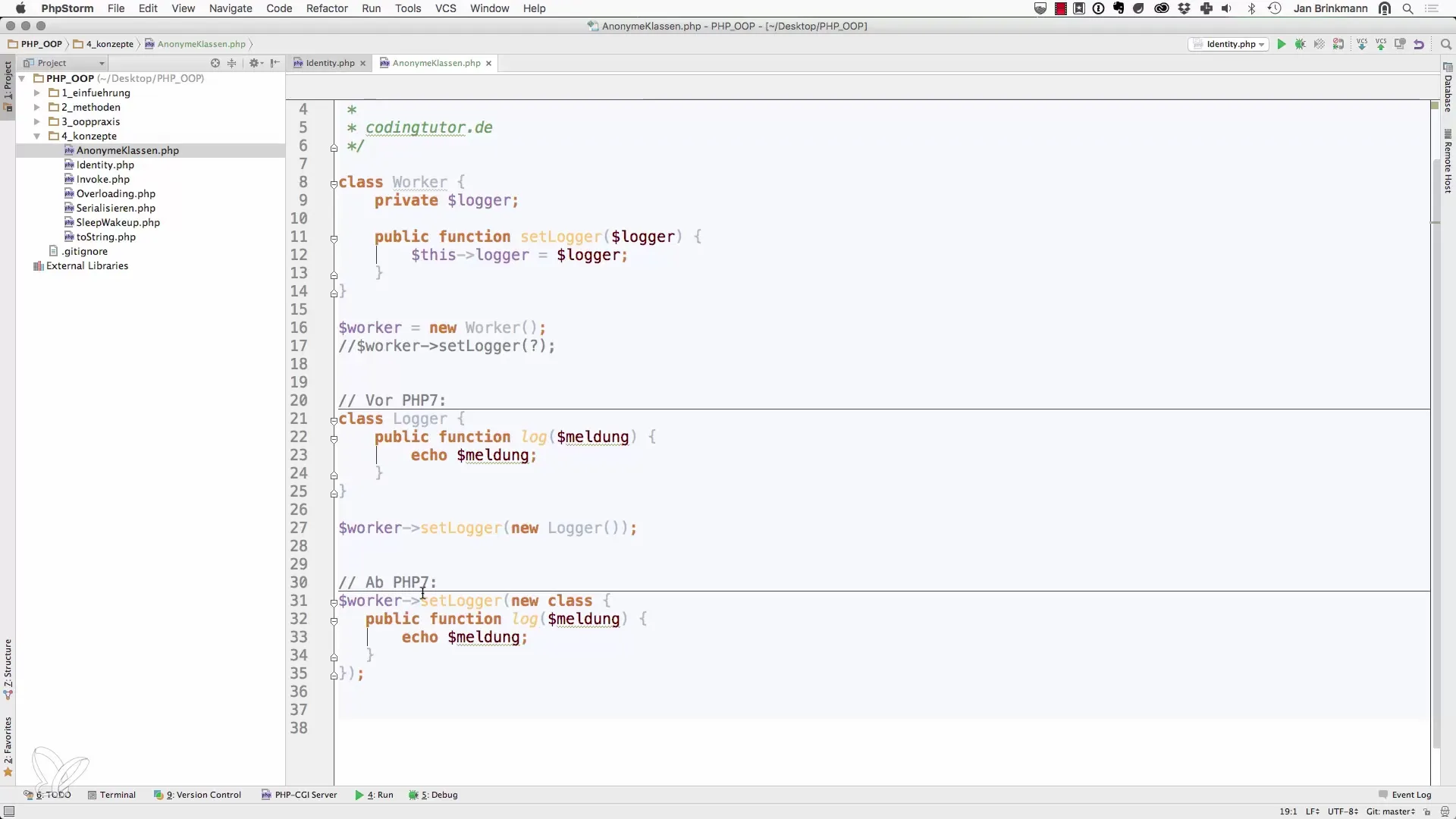Open Spotlight search in menu bar
Screen dimensions: 1456x819
pyautogui.click(x=1408, y=8)
